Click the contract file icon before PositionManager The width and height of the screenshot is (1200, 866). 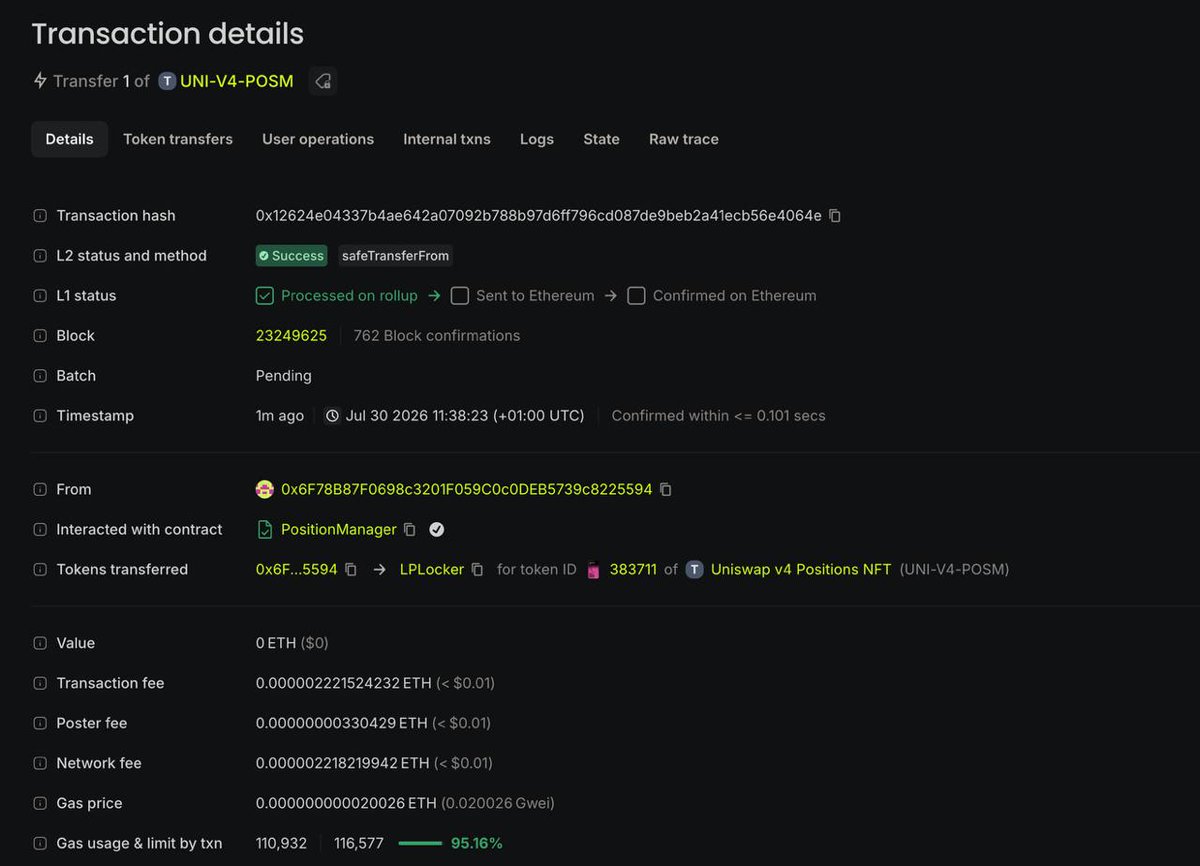265,530
